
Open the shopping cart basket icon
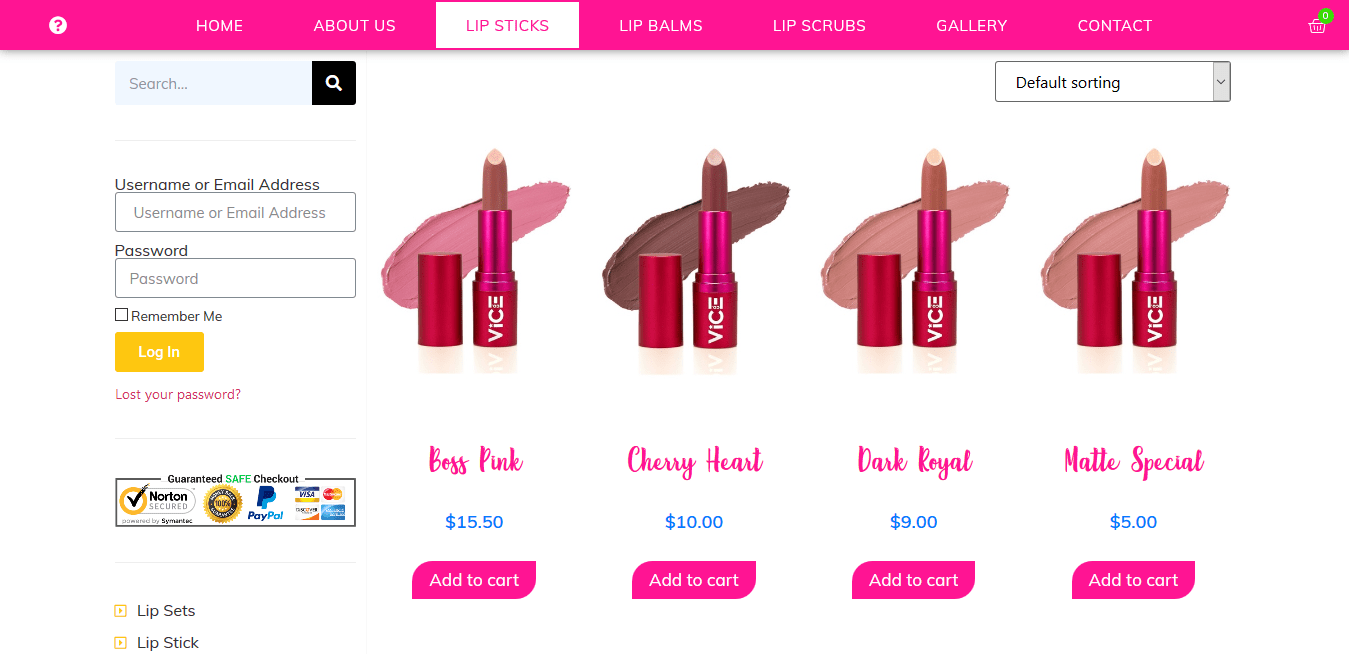(1317, 26)
